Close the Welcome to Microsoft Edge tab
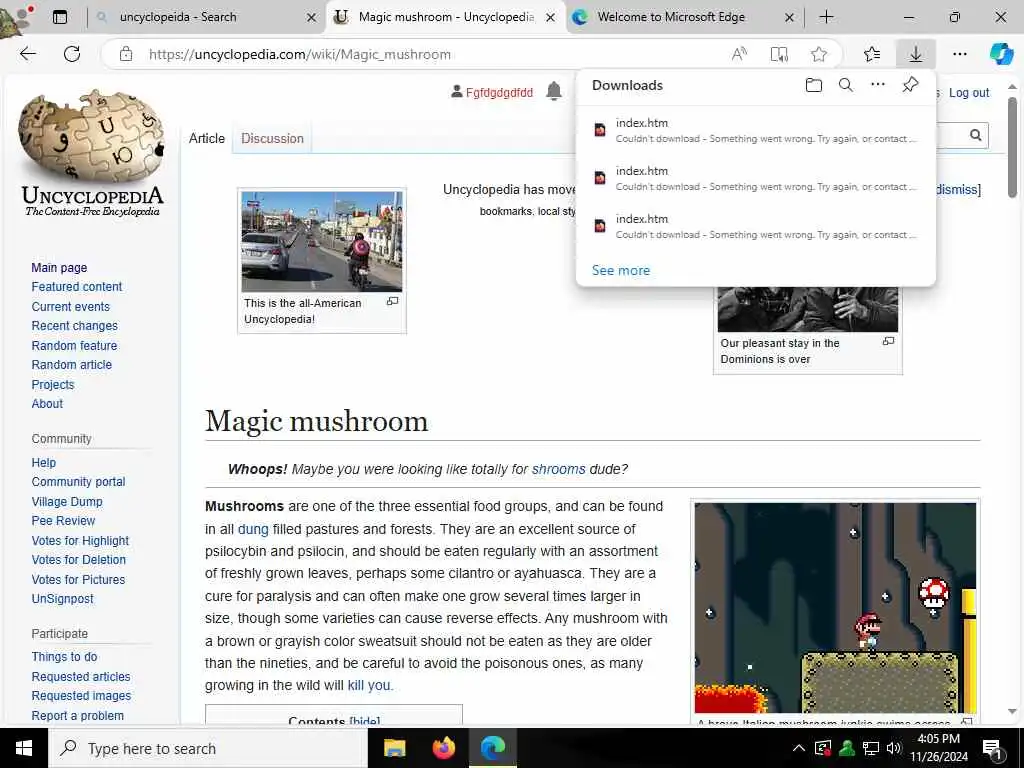 click(789, 18)
